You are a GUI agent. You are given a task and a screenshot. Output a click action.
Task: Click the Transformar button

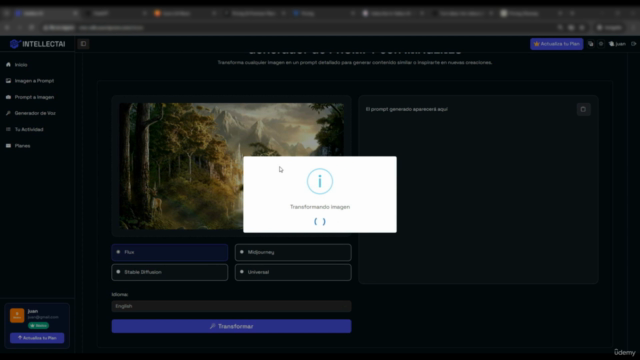click(231, 326)
